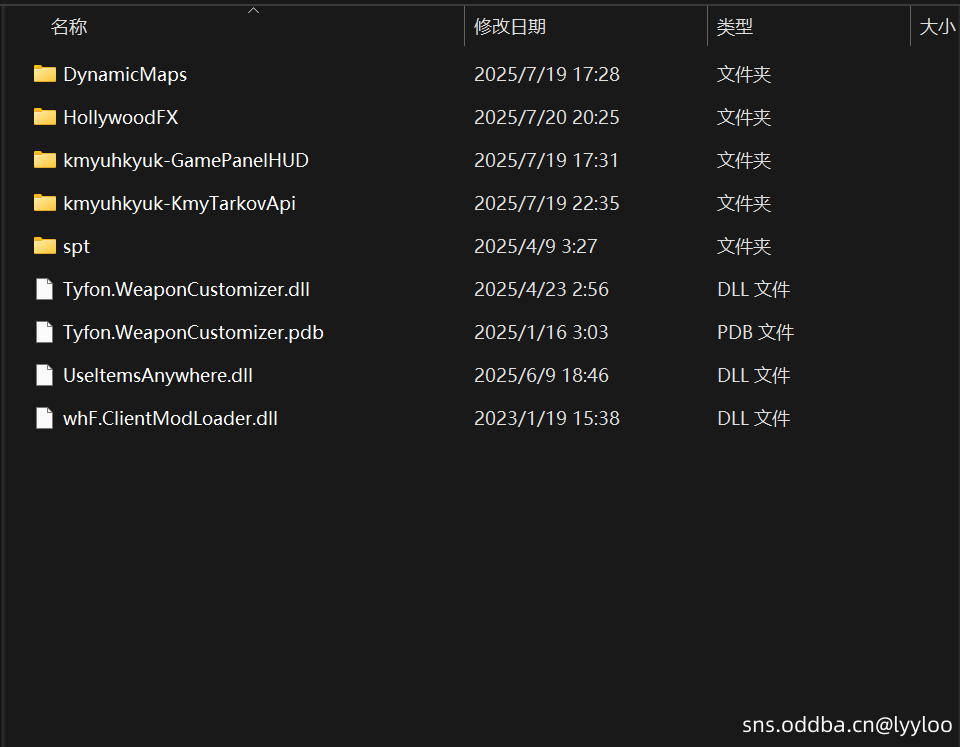Click the date 2025/7/19 17:28
The image size is (960, 747).
point(547,75)
